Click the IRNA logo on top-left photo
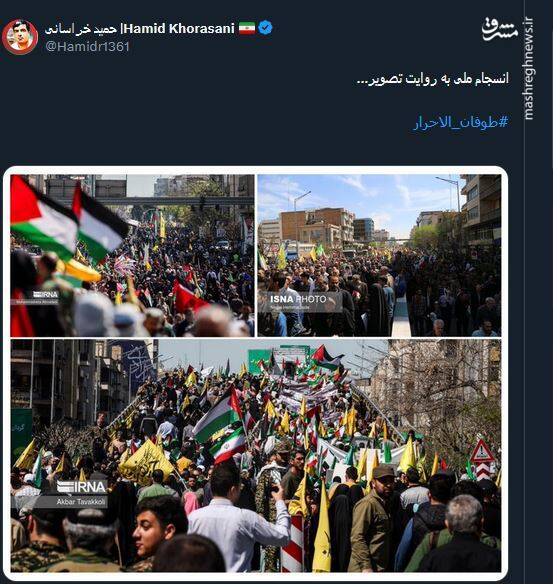This screenshot has width=553, height=584. click(45, 295)
